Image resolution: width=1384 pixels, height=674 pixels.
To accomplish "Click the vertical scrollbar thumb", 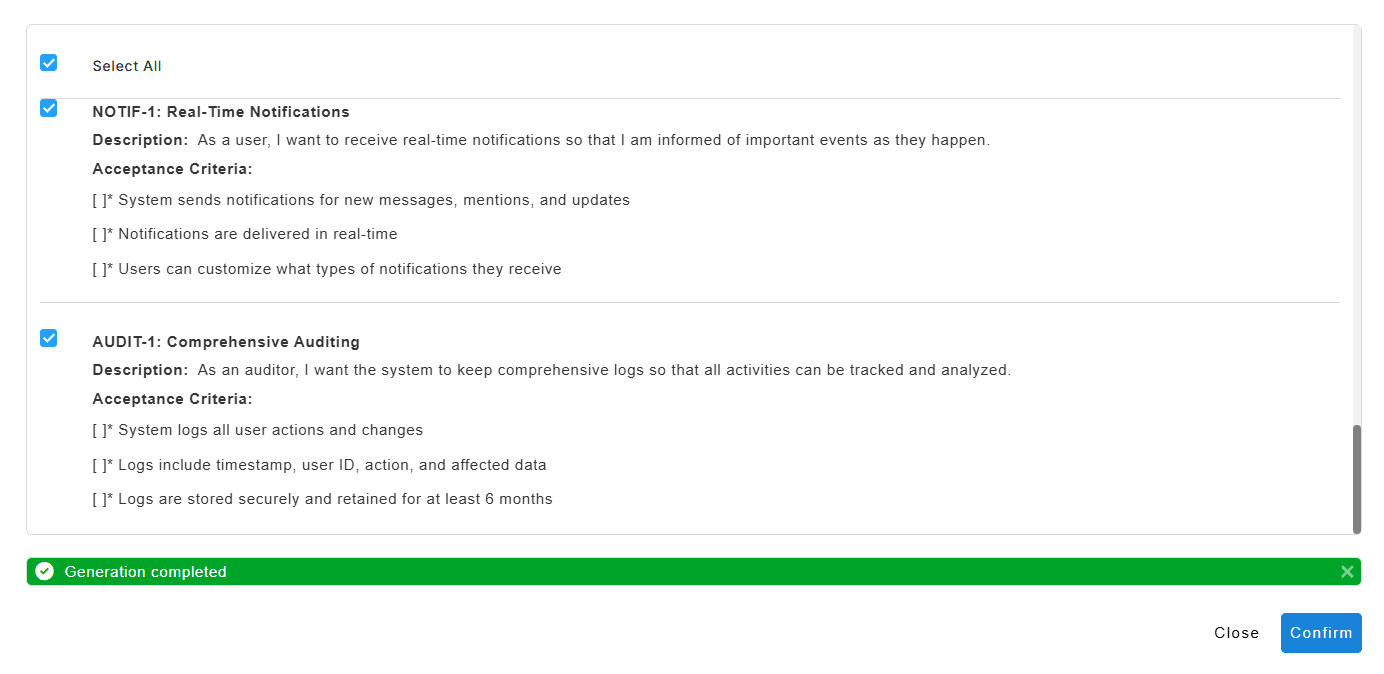I will tap(1356, 478).
